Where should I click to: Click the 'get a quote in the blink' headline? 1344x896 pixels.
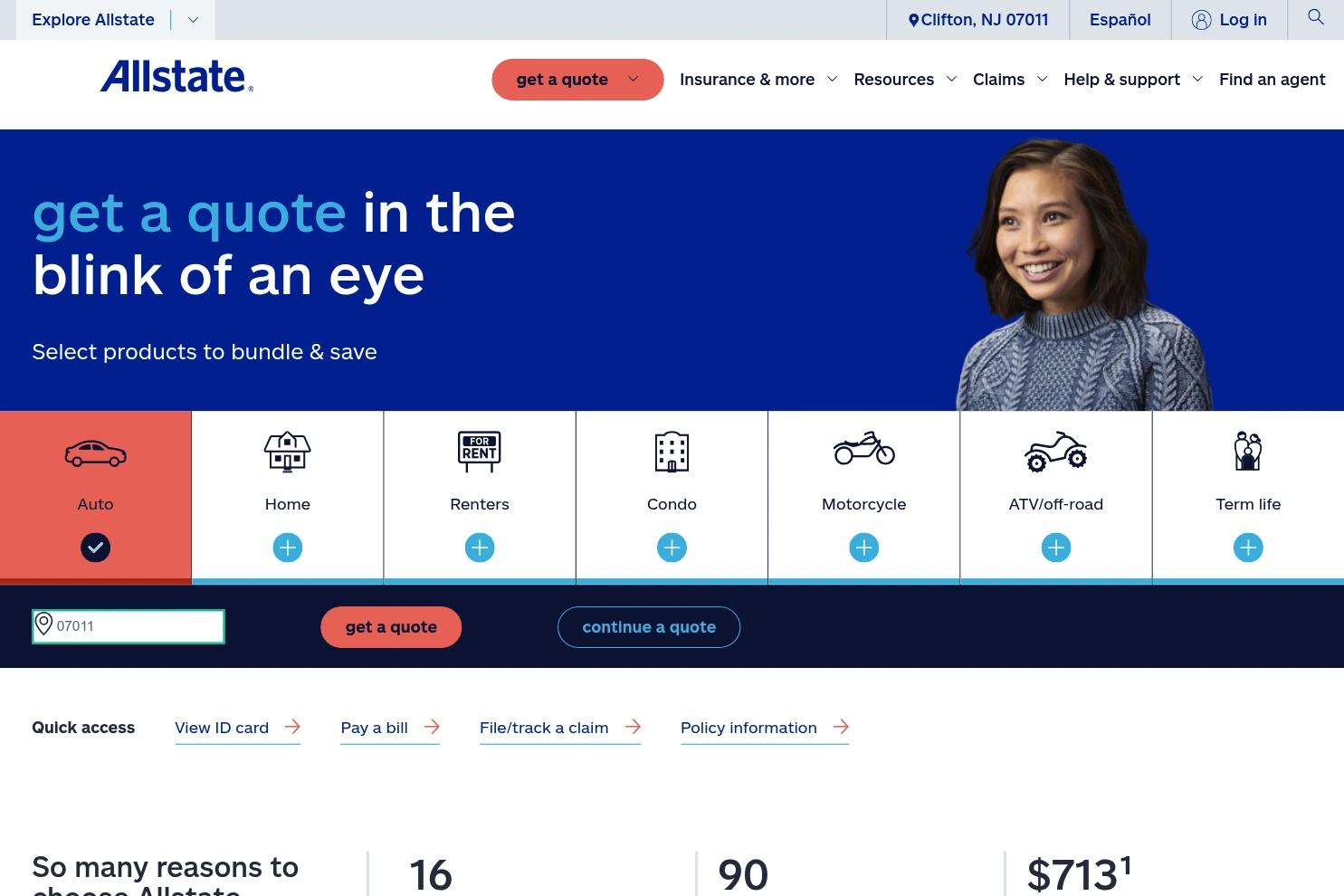point(273,243)
